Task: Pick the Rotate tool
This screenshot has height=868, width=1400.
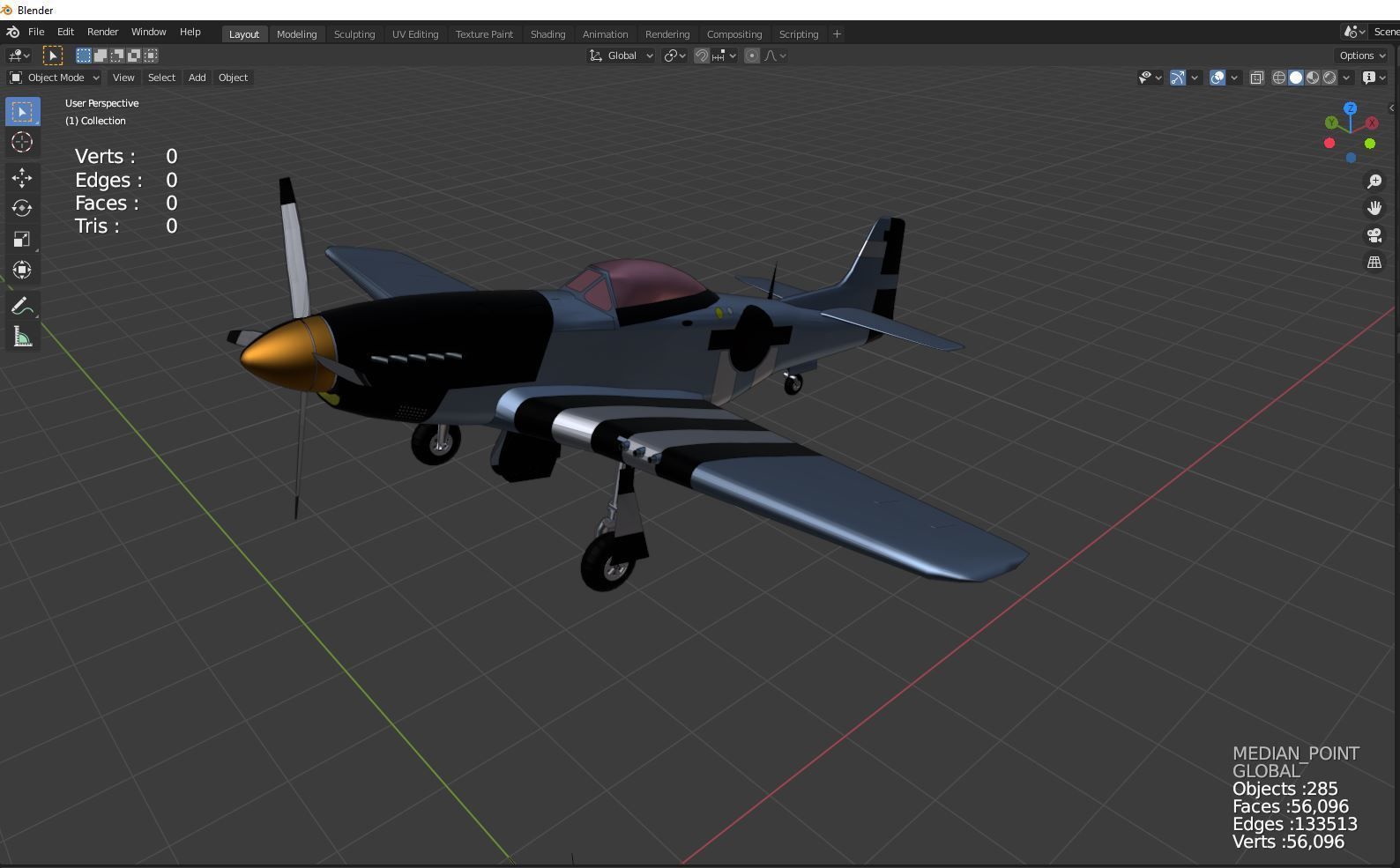Action: [x=22, y=209]
